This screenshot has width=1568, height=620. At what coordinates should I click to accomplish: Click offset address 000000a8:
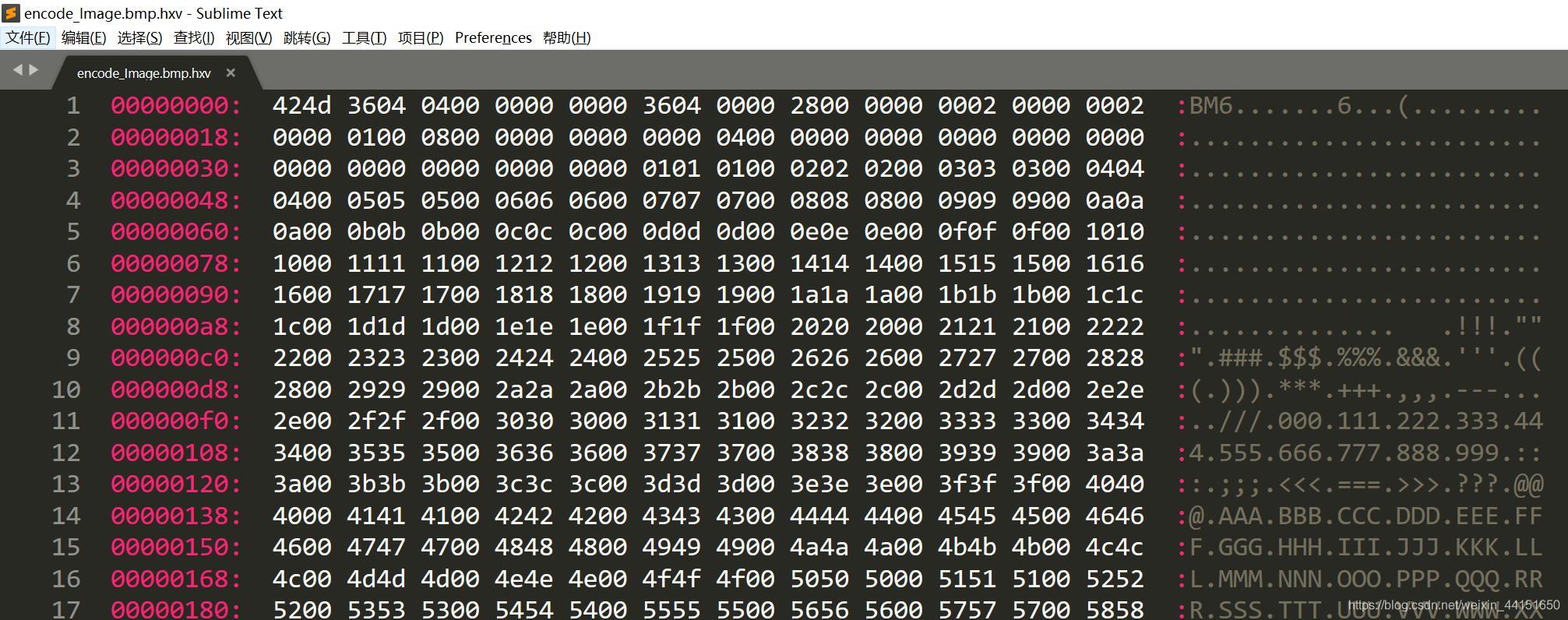point(176,326)
